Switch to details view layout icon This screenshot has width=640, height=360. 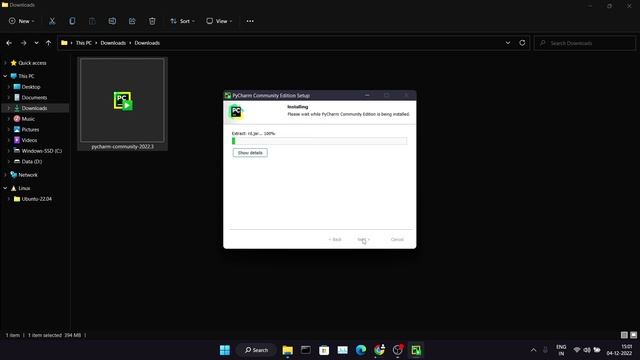pyautogui.click(x=624, y=335)
